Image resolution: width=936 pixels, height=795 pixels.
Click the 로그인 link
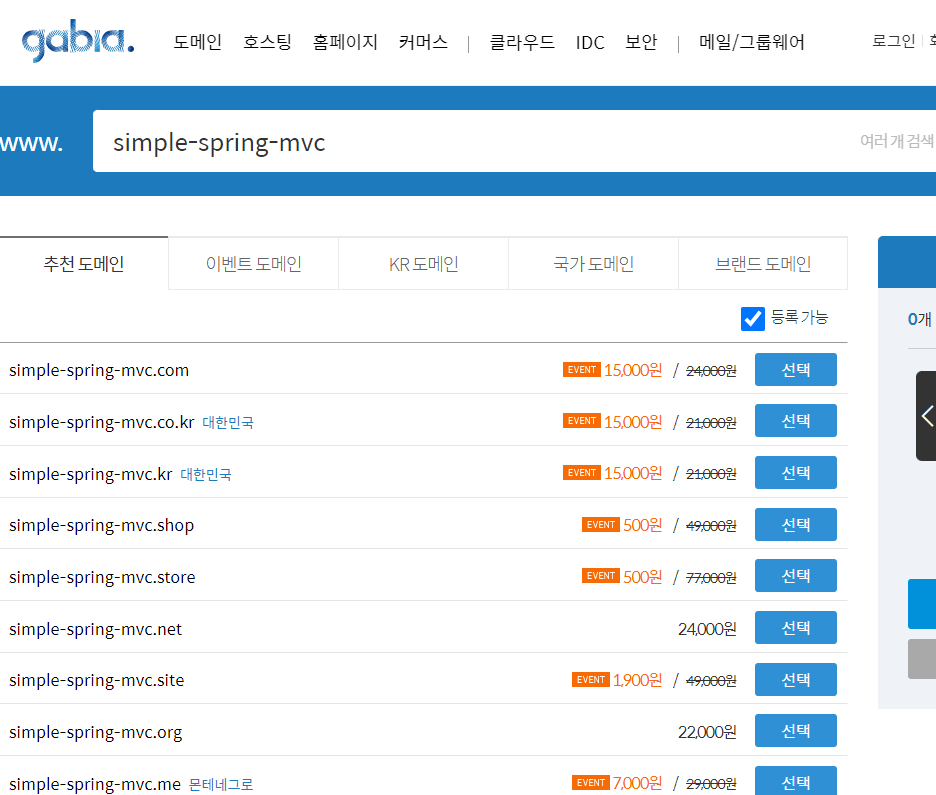coord(893,41)
